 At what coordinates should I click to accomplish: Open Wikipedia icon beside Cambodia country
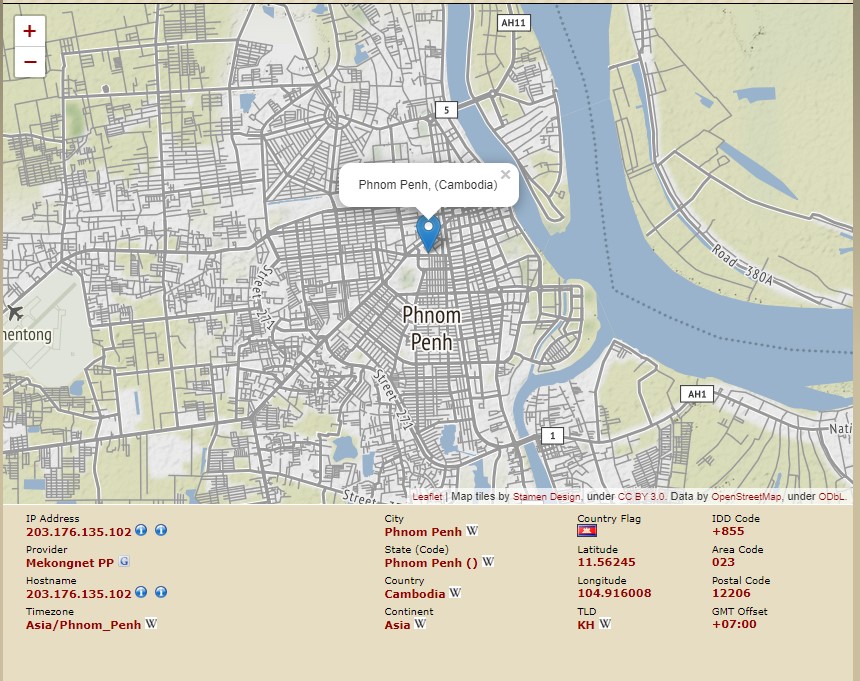pos(455,593)
